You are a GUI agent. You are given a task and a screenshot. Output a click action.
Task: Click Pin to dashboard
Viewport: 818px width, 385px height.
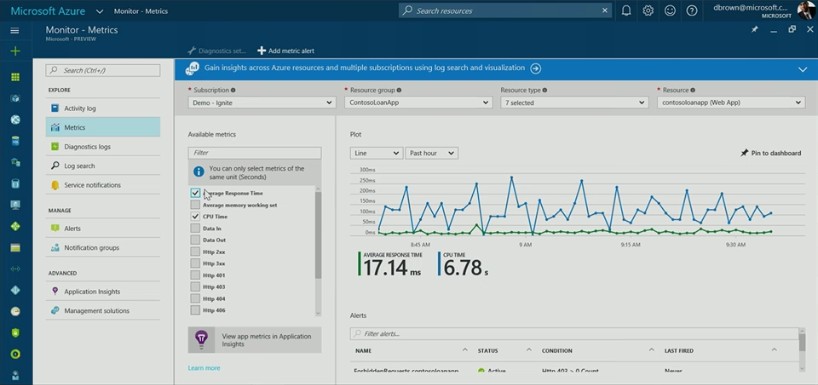pyautogui.click(x=771, y=153)
